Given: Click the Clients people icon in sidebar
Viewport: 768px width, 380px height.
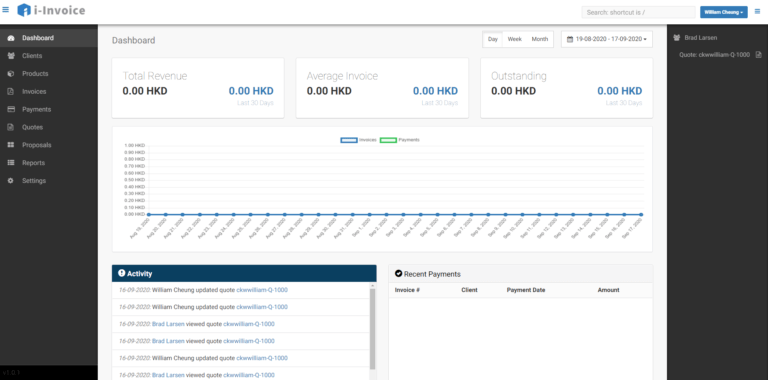Looking at the screenshot, I should coord(11,56).
